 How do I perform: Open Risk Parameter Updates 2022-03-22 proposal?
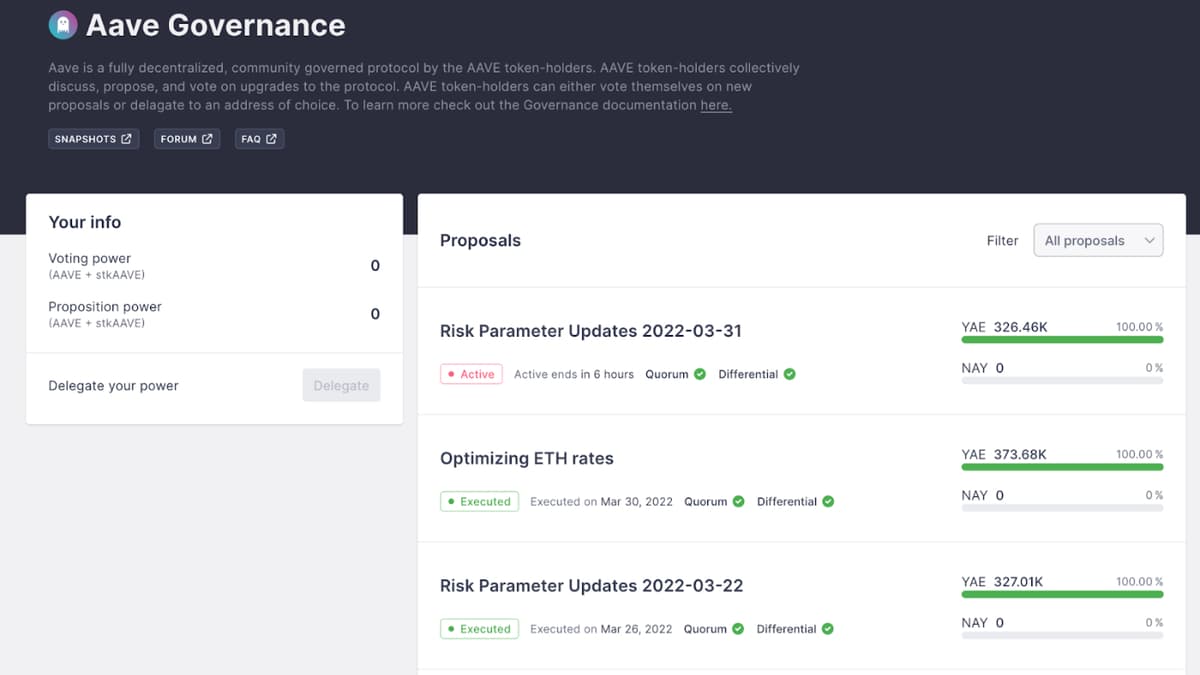[592, 585]
